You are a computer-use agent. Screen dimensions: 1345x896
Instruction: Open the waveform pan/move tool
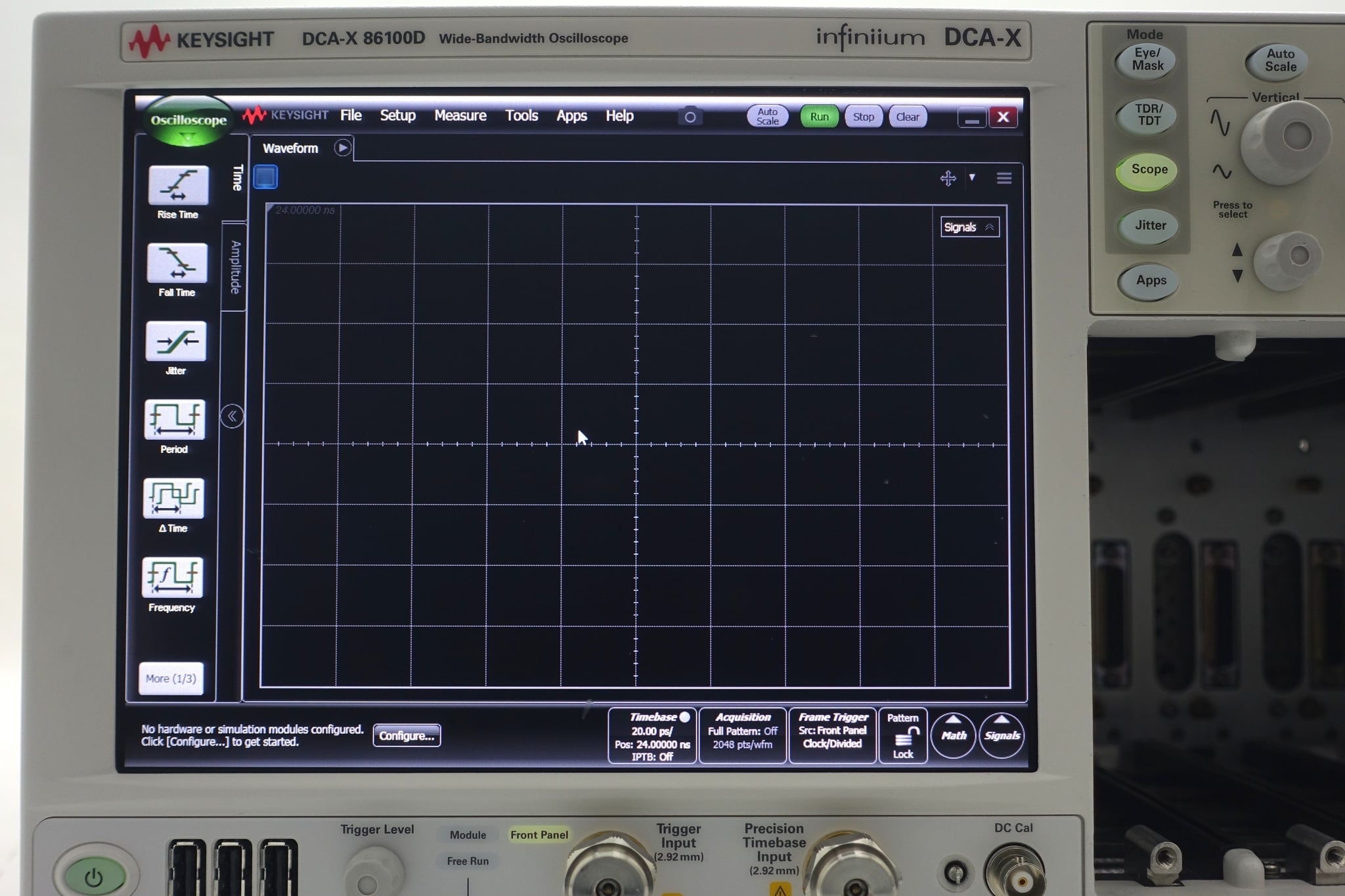(x=948, y=178)
